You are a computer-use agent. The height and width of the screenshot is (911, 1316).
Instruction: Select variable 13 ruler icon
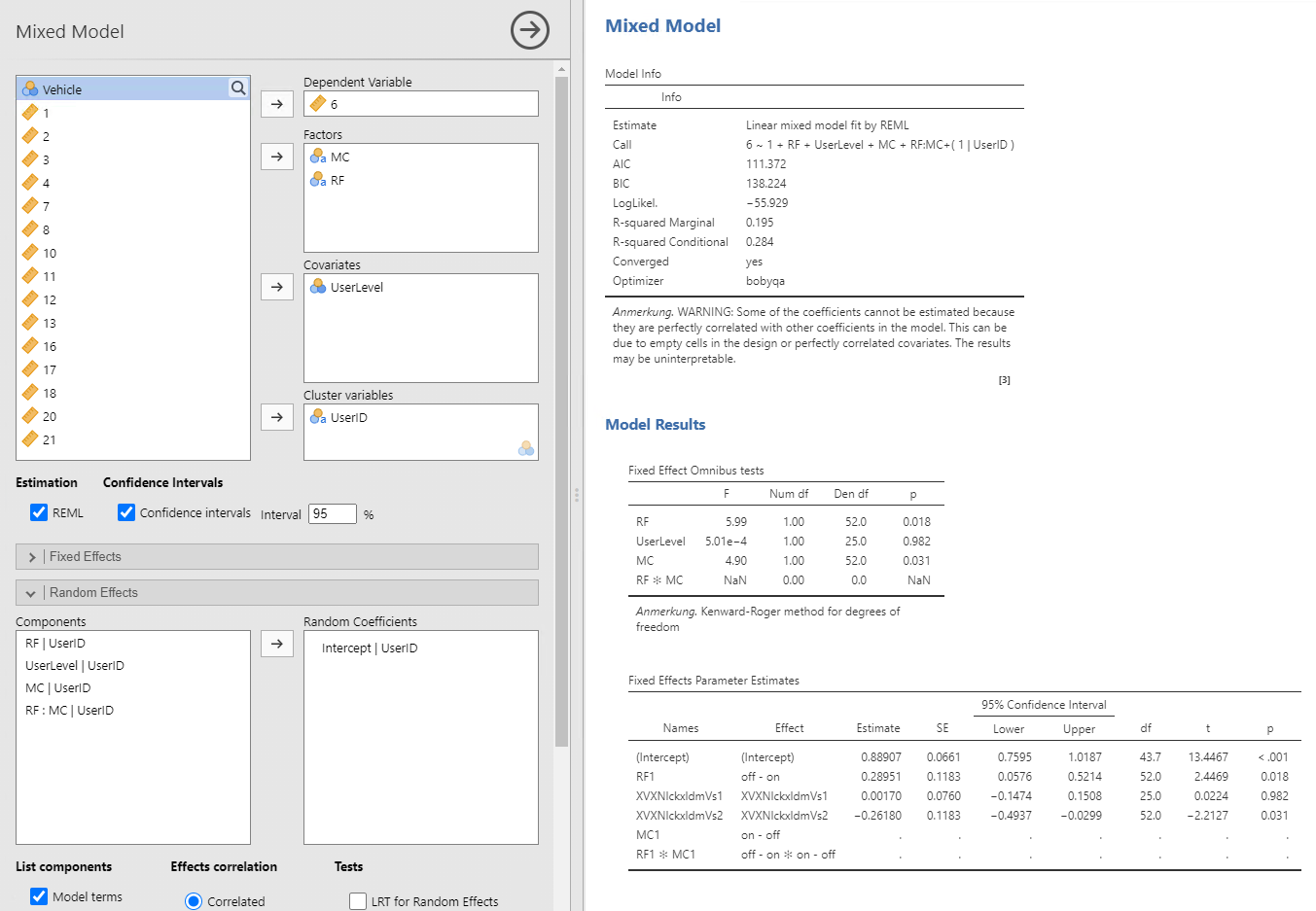30,322
